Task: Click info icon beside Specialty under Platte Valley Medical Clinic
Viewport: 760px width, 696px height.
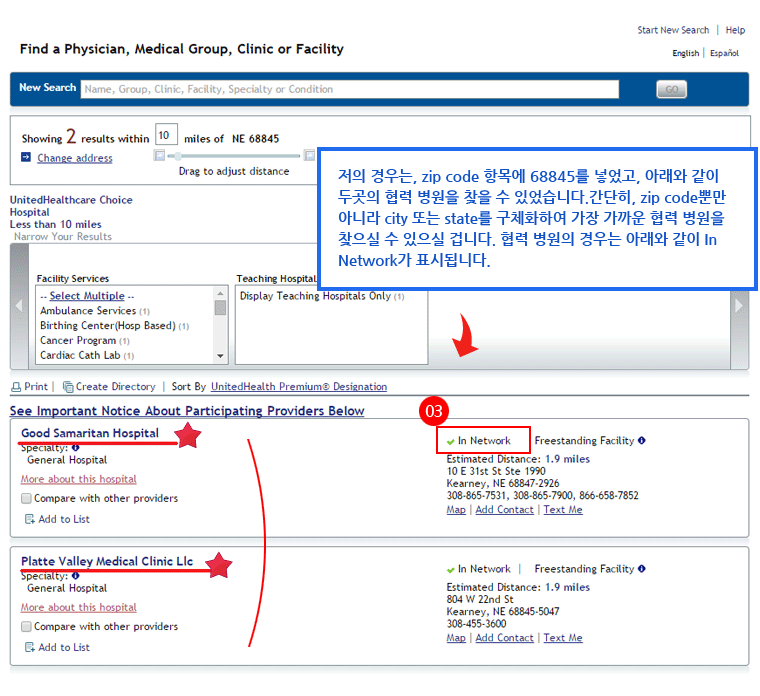Action: click(x=75, y=576)
